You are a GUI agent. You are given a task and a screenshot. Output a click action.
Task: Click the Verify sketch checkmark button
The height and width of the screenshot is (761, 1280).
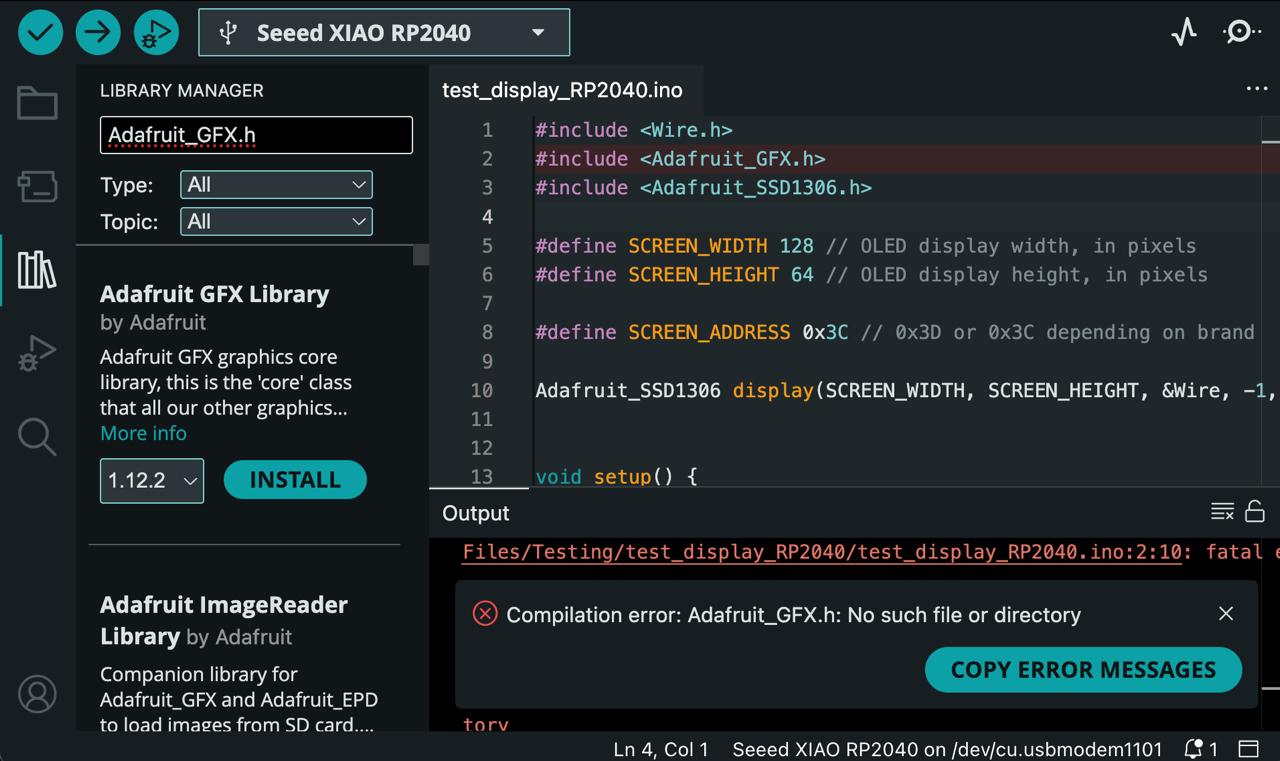tap(40, 33)
